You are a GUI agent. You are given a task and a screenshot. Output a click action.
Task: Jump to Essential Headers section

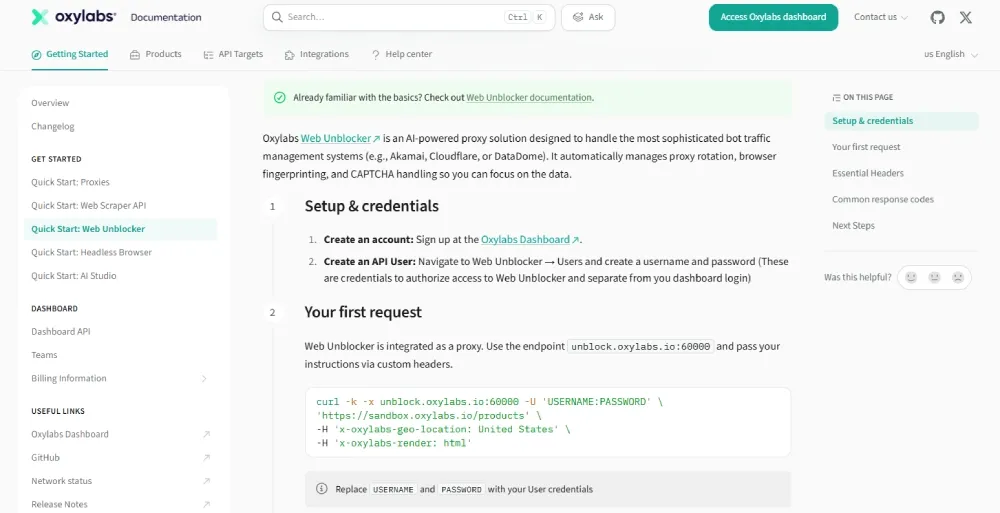click(x=867, y=174)
